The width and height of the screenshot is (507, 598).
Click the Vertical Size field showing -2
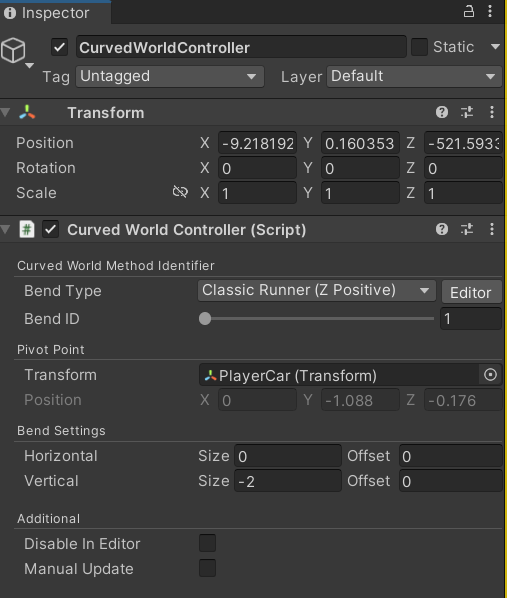288,481
